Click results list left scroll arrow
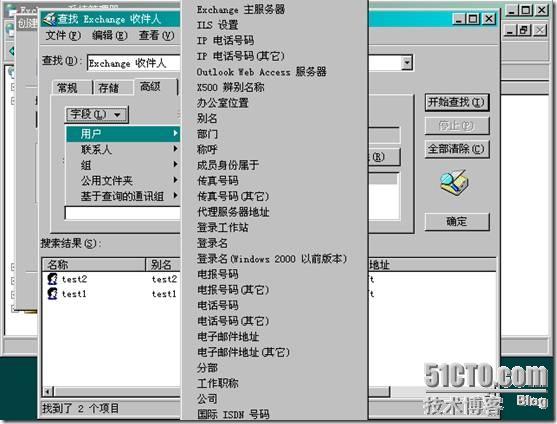Viewport: 557px width, 424px height. point(48,392)
